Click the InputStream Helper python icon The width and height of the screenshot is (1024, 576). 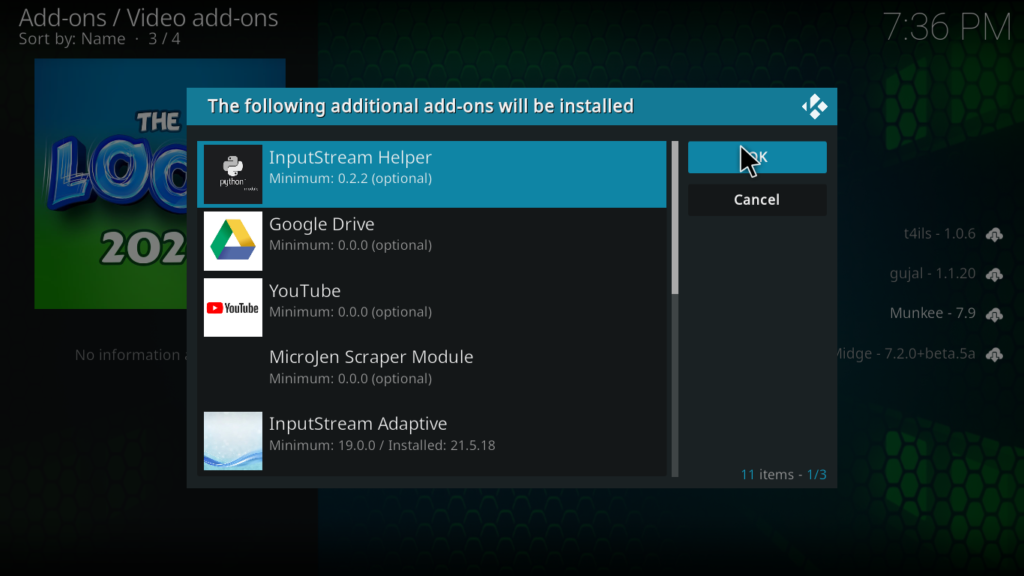(x=233, y=174)
